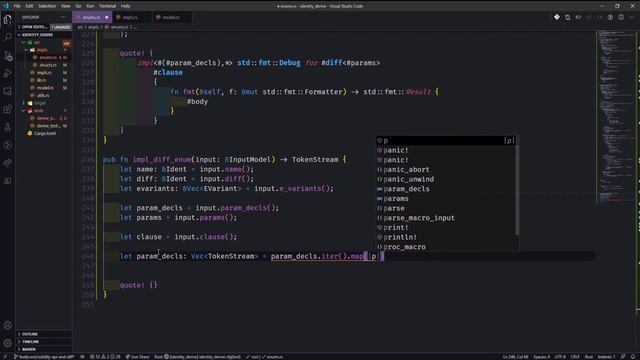Open the Testing flask view
The width and height of the screenshot is (640, 360).
[x=7, y=127]
